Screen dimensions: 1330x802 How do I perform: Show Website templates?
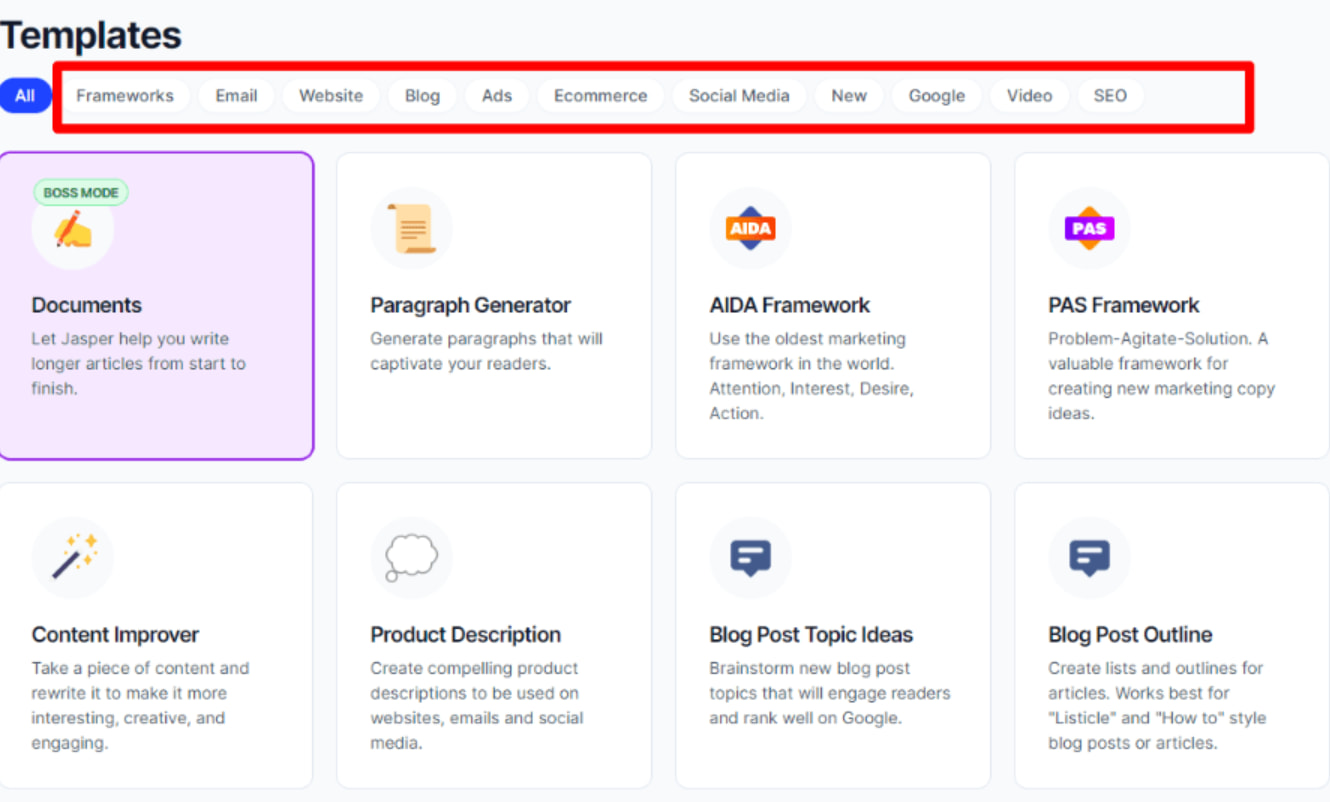click(x=331, y=96)
